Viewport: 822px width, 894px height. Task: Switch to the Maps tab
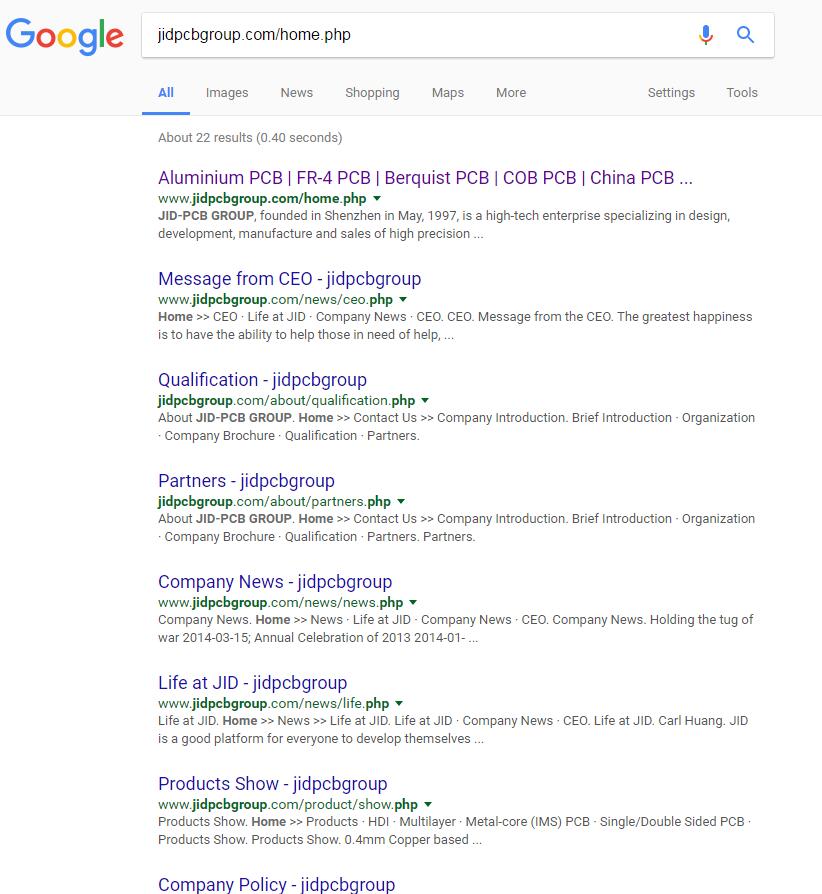(x=447, y=92)
